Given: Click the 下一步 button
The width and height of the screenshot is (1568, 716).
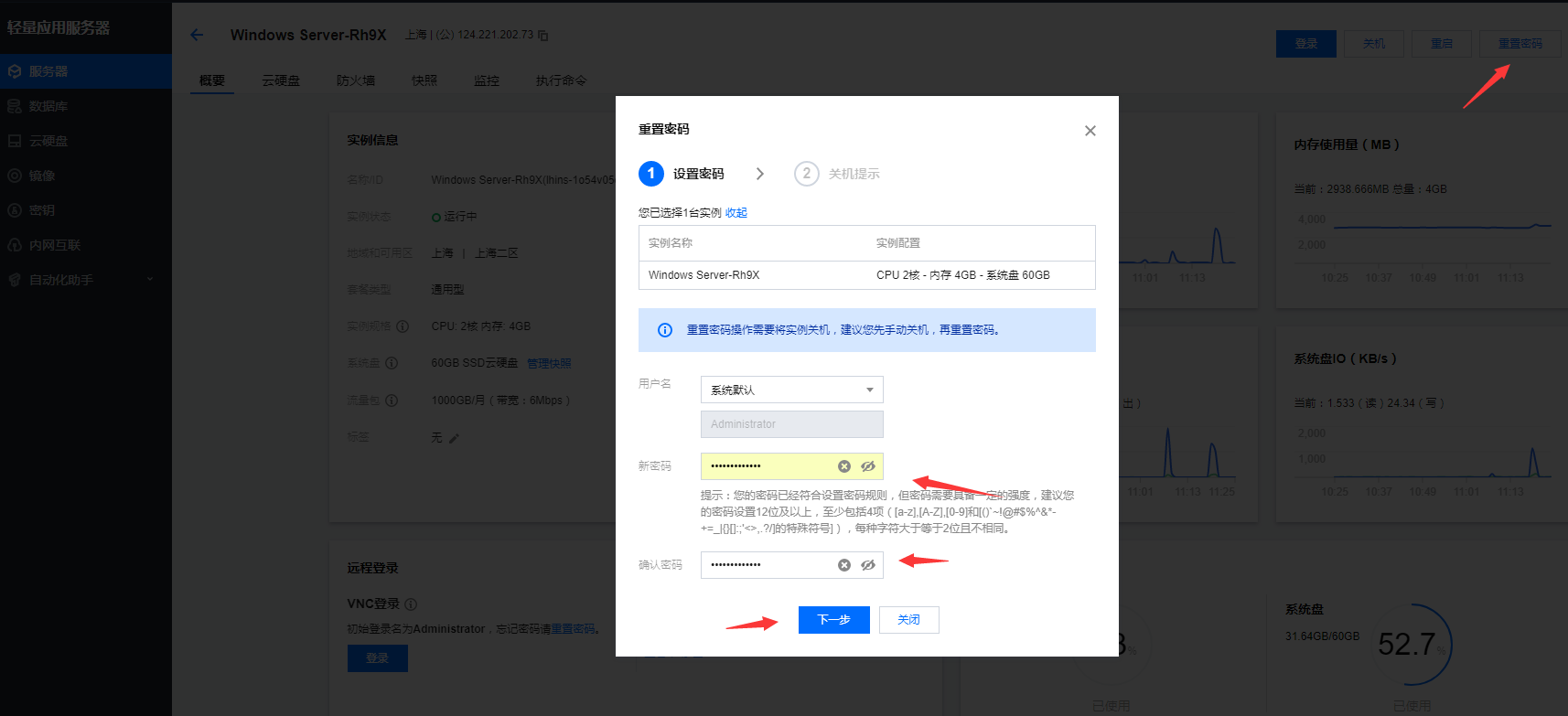Looking at the screenshot, I should coord(833,620).
